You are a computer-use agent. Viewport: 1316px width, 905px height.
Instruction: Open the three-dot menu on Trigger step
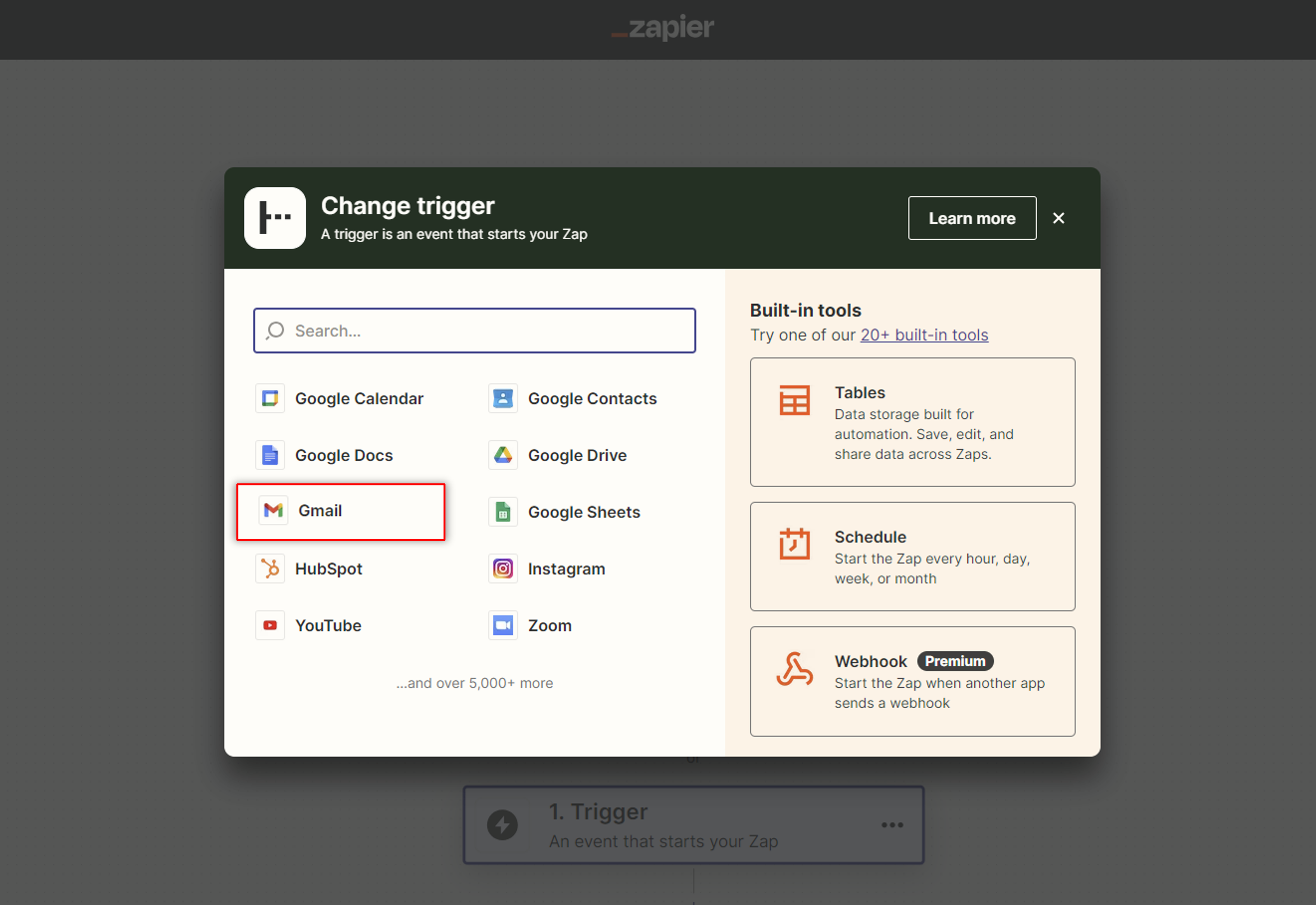pyautogui.click(x=892, y=825)
